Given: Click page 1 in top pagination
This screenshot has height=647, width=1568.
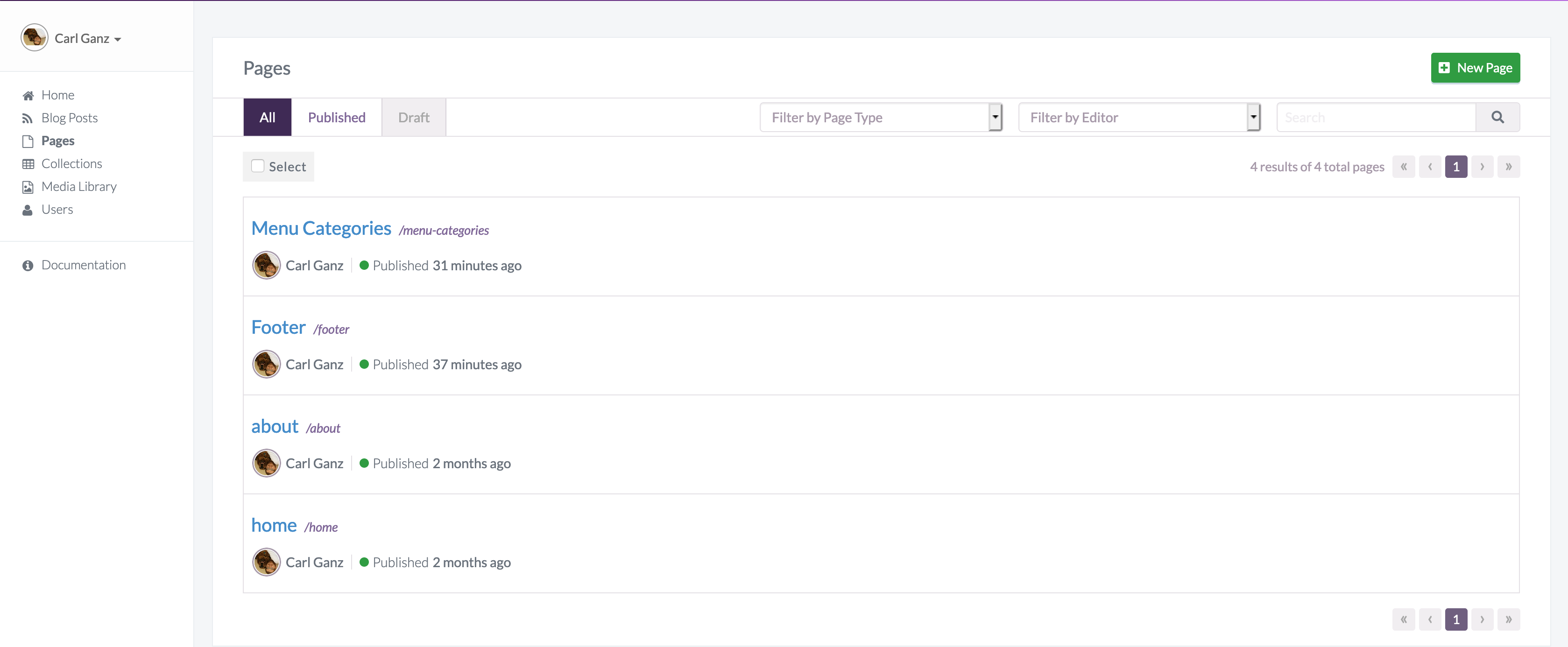Looking at the screenshot, I should click(x=1456, y=167).
